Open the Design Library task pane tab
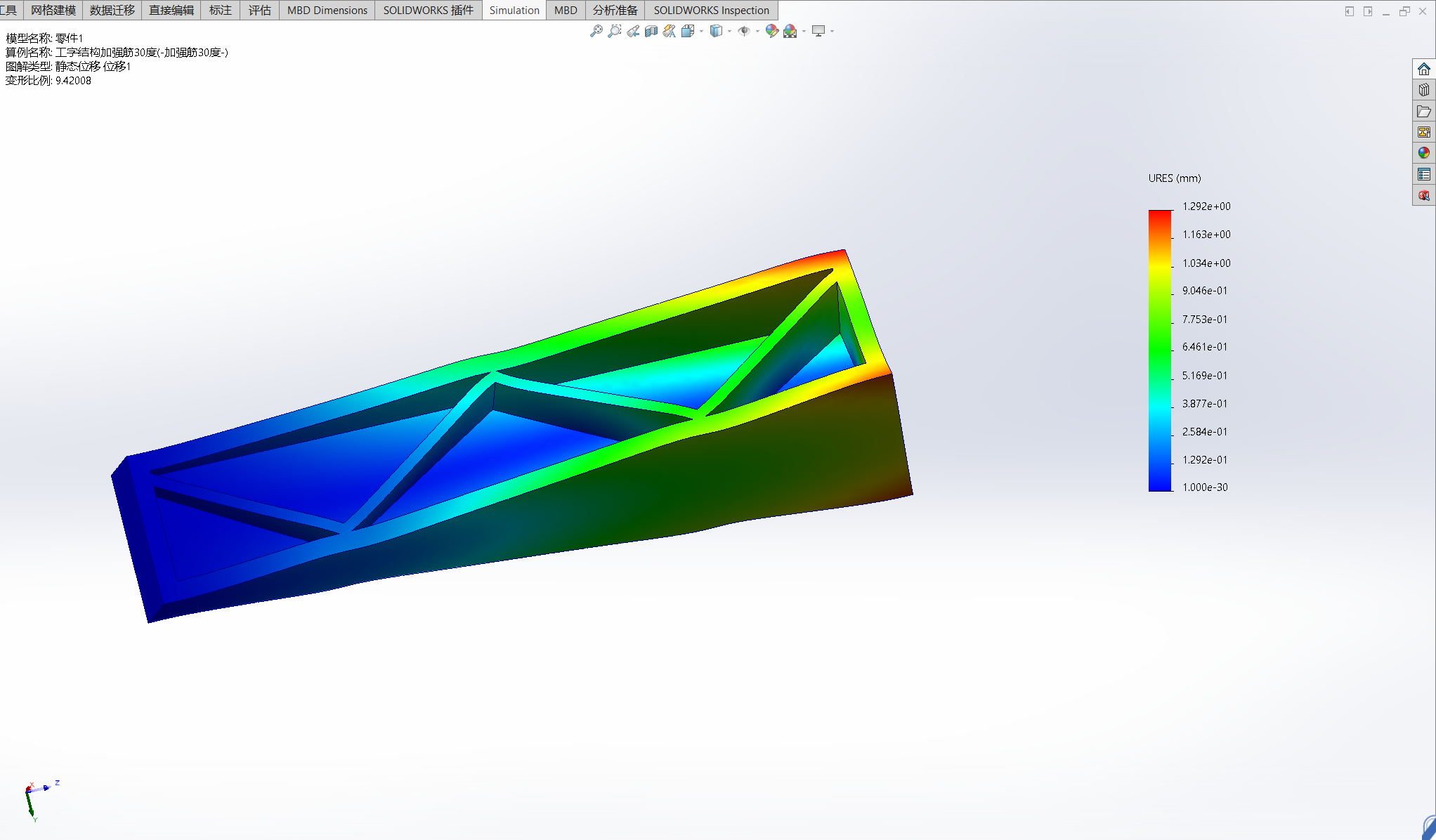Viewport: 1436px width, 840px height. tap(1424, 90)
